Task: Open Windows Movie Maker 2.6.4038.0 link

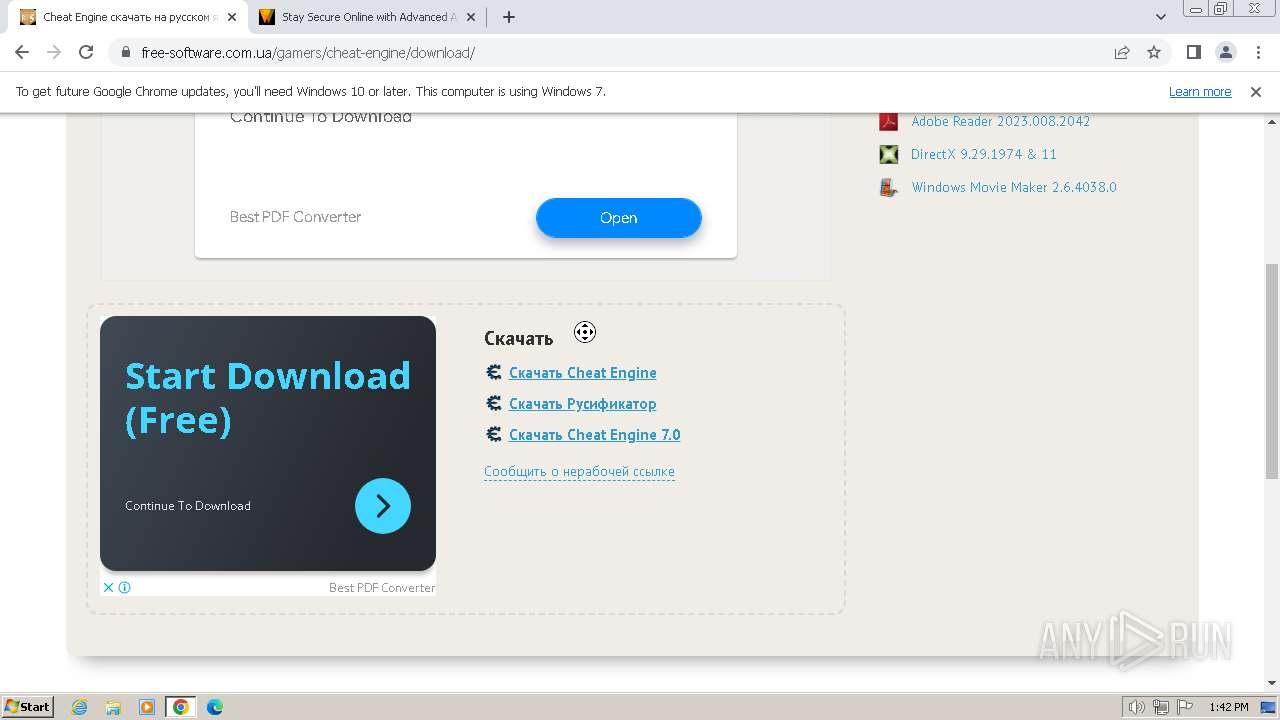Action: tap(1014, 187)
